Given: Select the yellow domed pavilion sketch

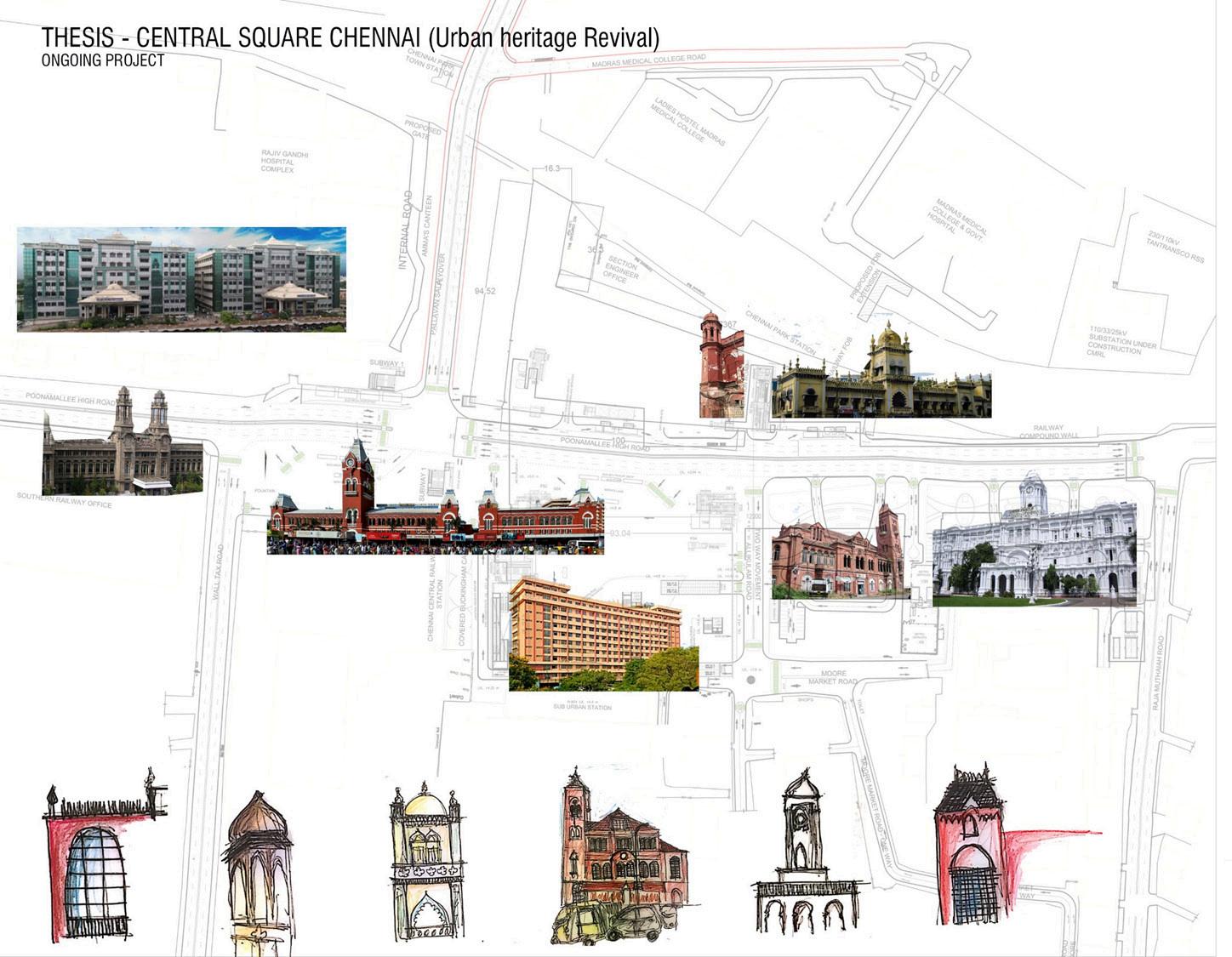Looking at the screenshot, I should point(426,863).
